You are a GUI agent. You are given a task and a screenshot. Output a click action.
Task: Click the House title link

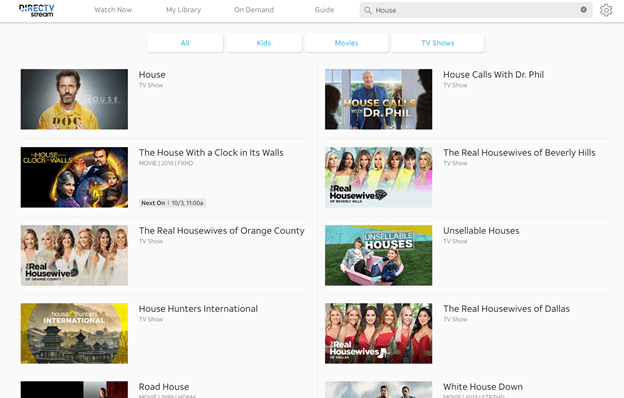[152, 74]
